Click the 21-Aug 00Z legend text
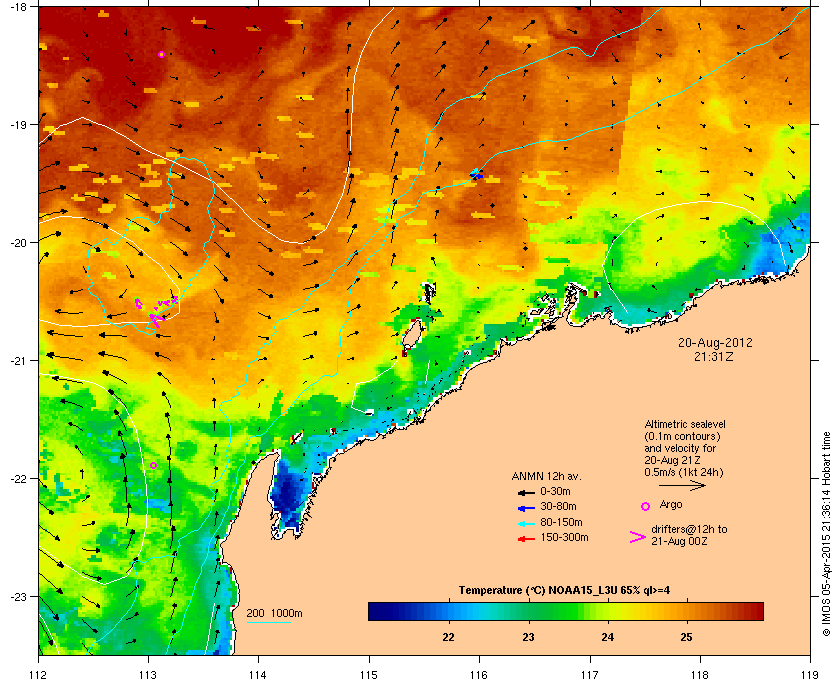The height and width of the screenshot is (680, 840). click(x=679, y=541)
